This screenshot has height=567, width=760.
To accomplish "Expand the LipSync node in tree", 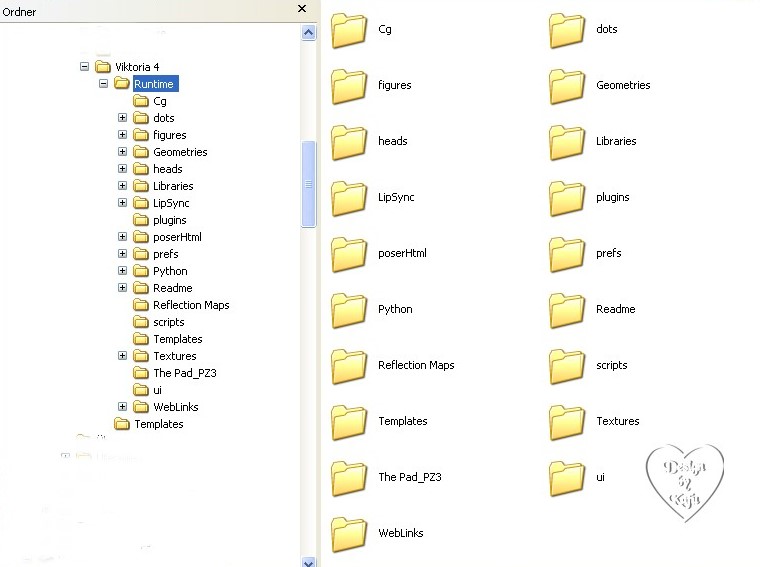I will point(122,202).
